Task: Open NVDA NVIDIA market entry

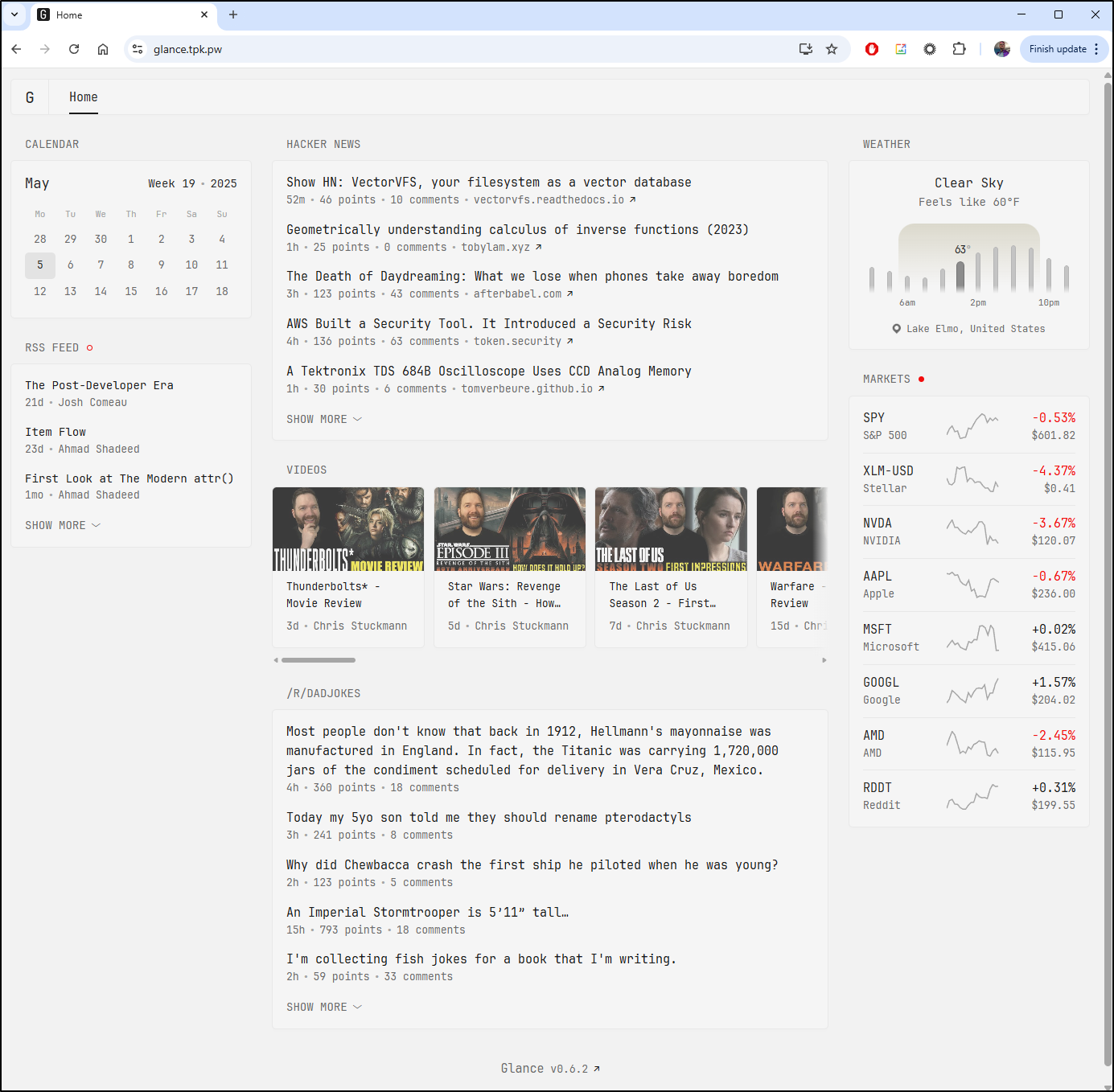Action: [968, 532]
